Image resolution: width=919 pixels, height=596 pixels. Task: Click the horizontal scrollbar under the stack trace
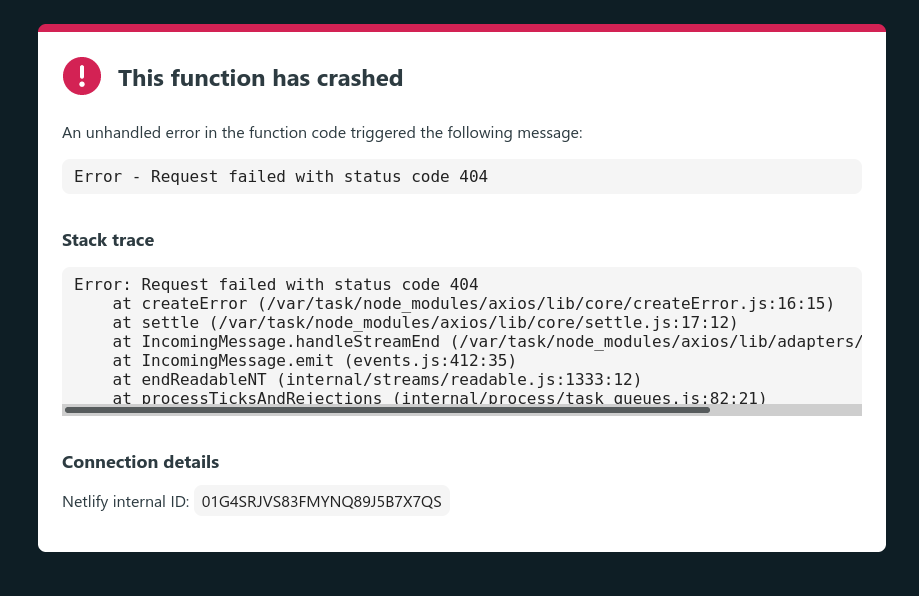pyautogui.click(x=460, y=409)
